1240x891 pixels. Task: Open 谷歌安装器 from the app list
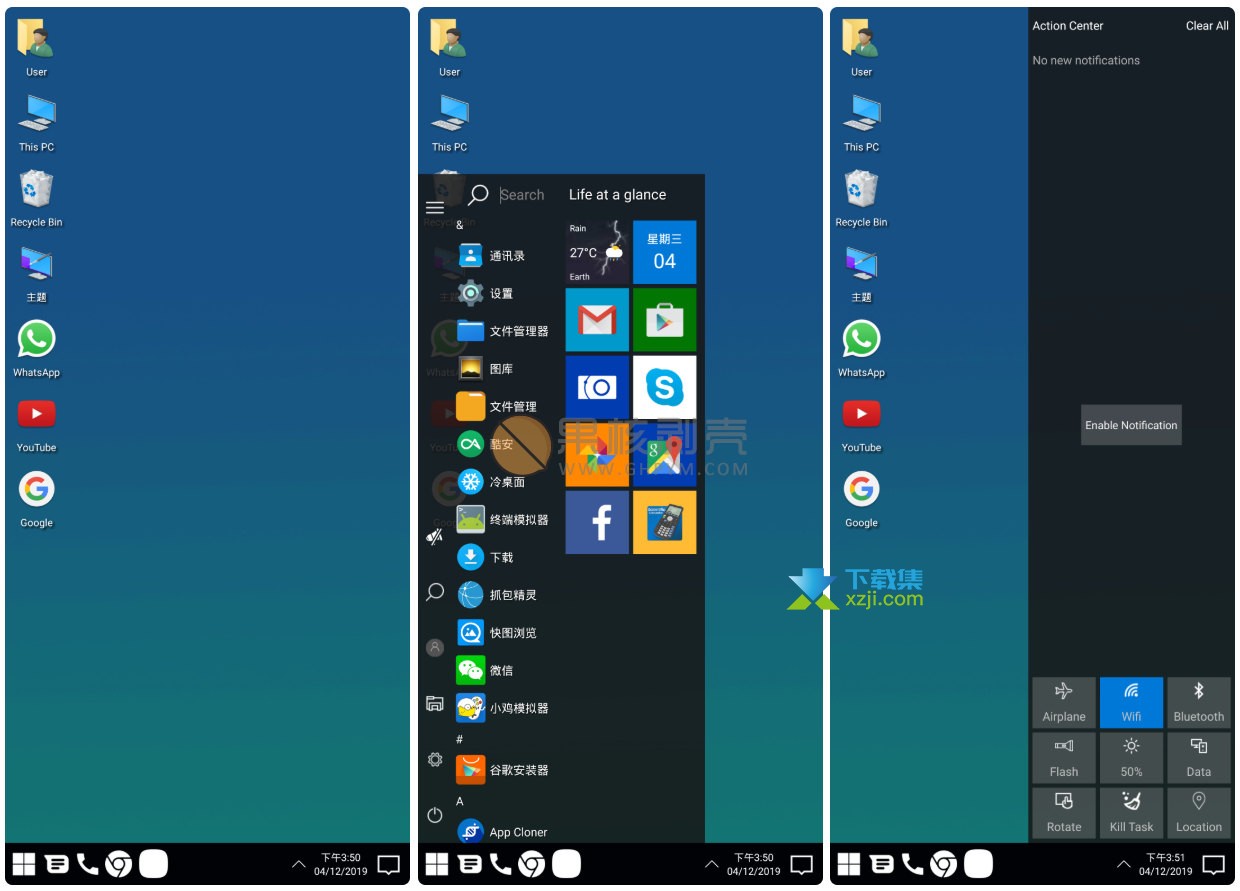tap(504, 770)
